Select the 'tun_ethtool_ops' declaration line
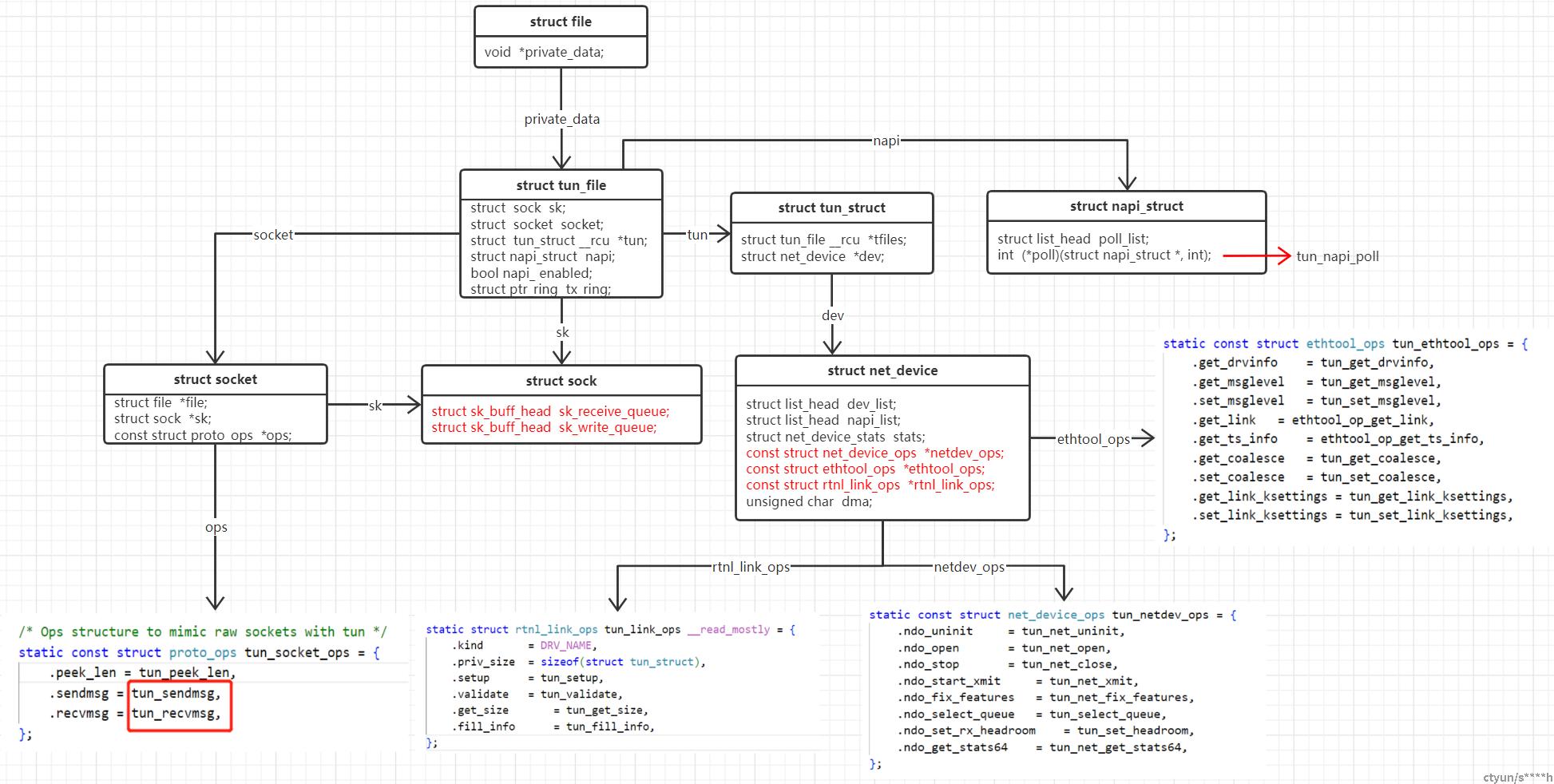 pyautogui.click(x=1345, y=343)
